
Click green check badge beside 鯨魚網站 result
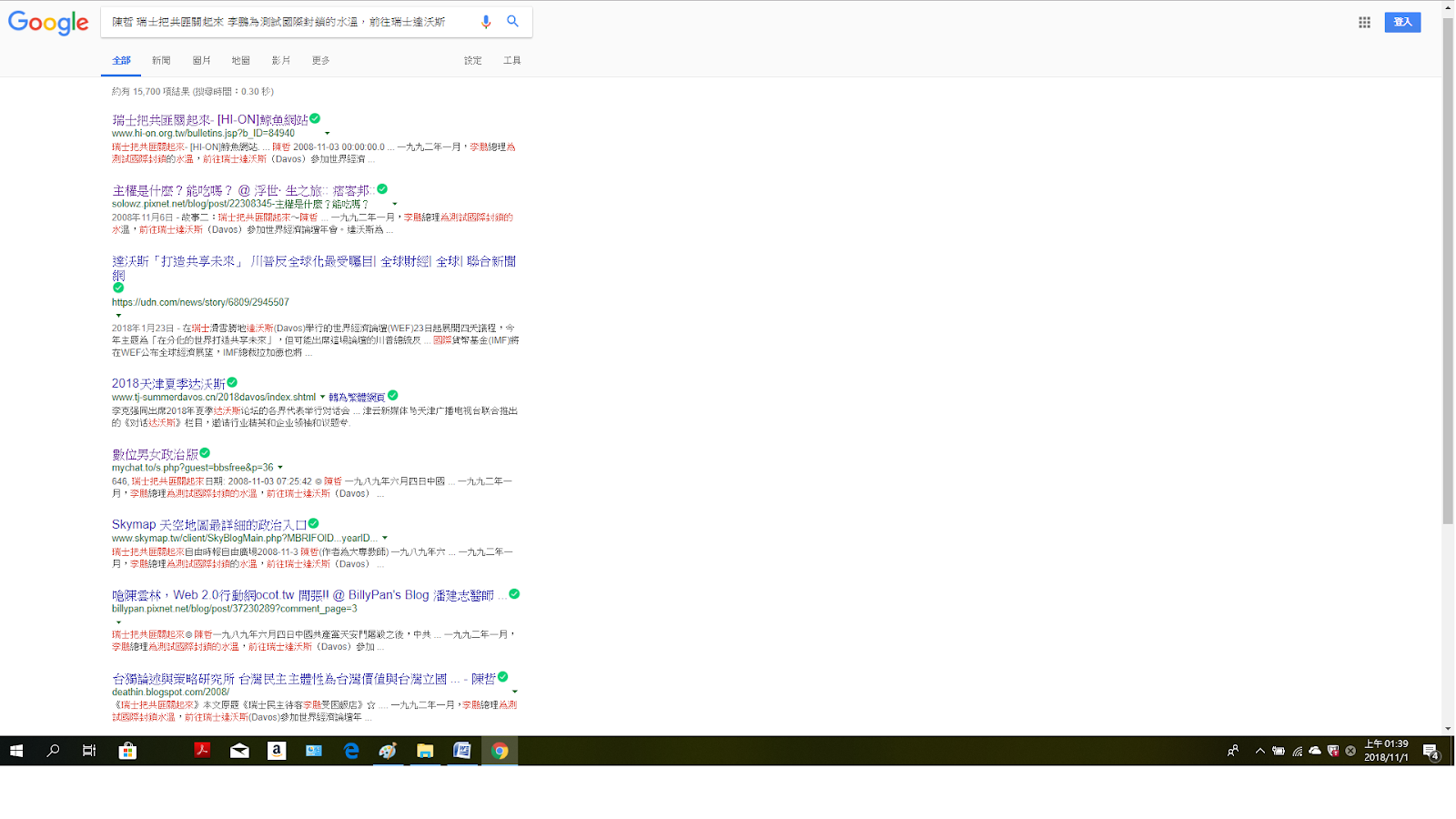click(315, 118)
